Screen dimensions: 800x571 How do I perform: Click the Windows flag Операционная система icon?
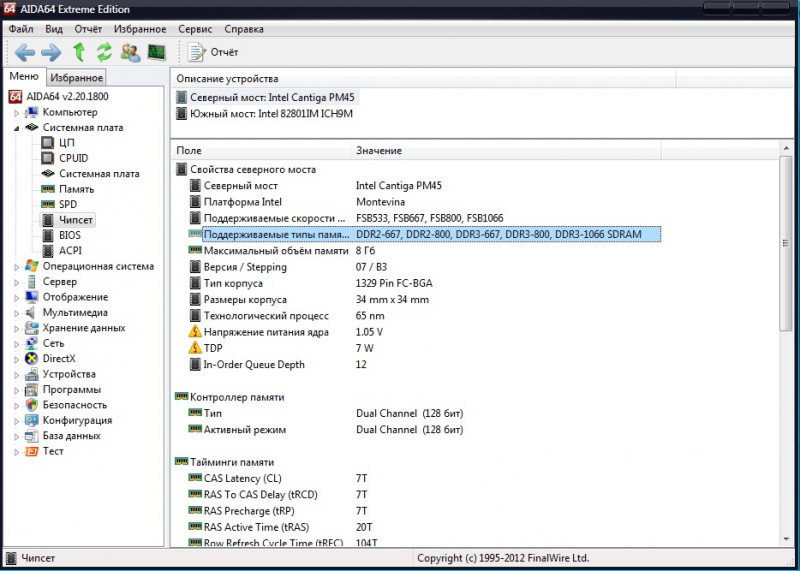pyautogui.click(x=32, y=266)
